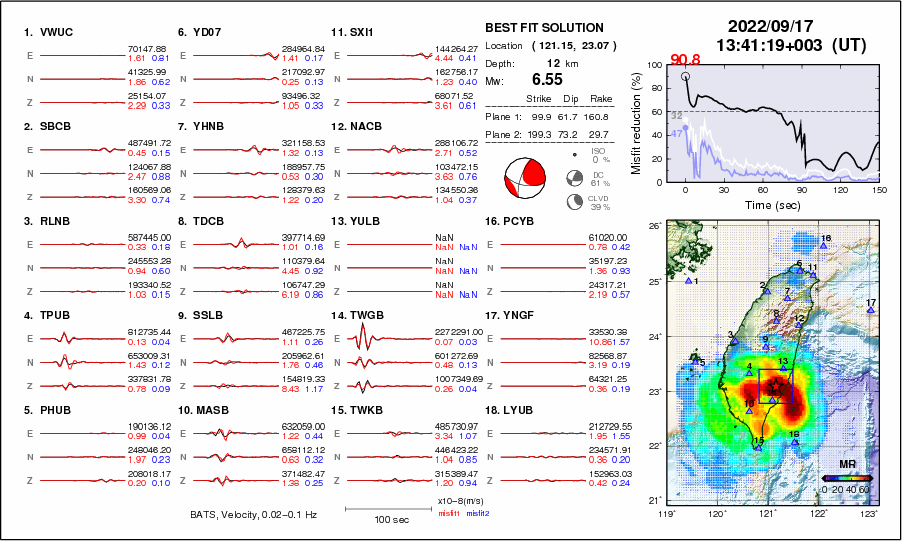The height and width of the screenshot is (541, 902).
Task: Click the BEST FIT SOLUTION title
Action: tap(544, 28)
